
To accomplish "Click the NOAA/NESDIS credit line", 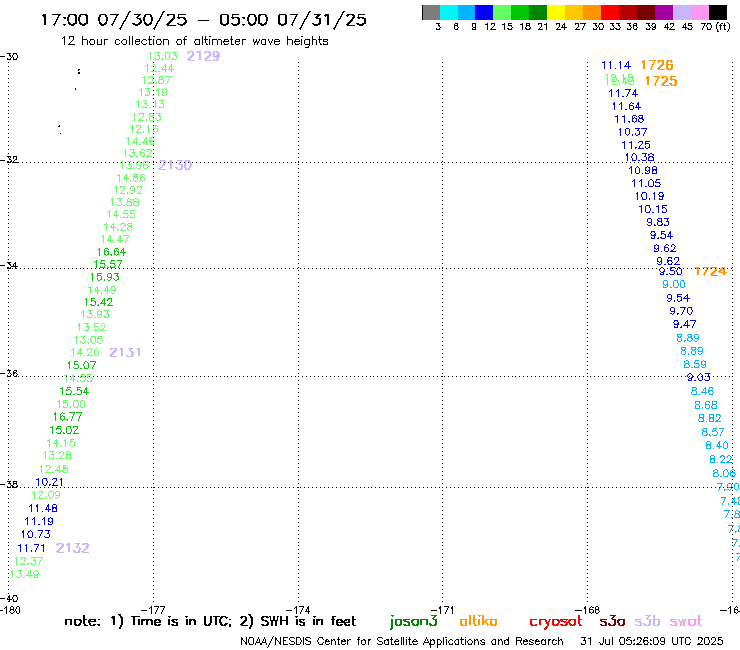I will pyautogui.click(x=402, y=641).
